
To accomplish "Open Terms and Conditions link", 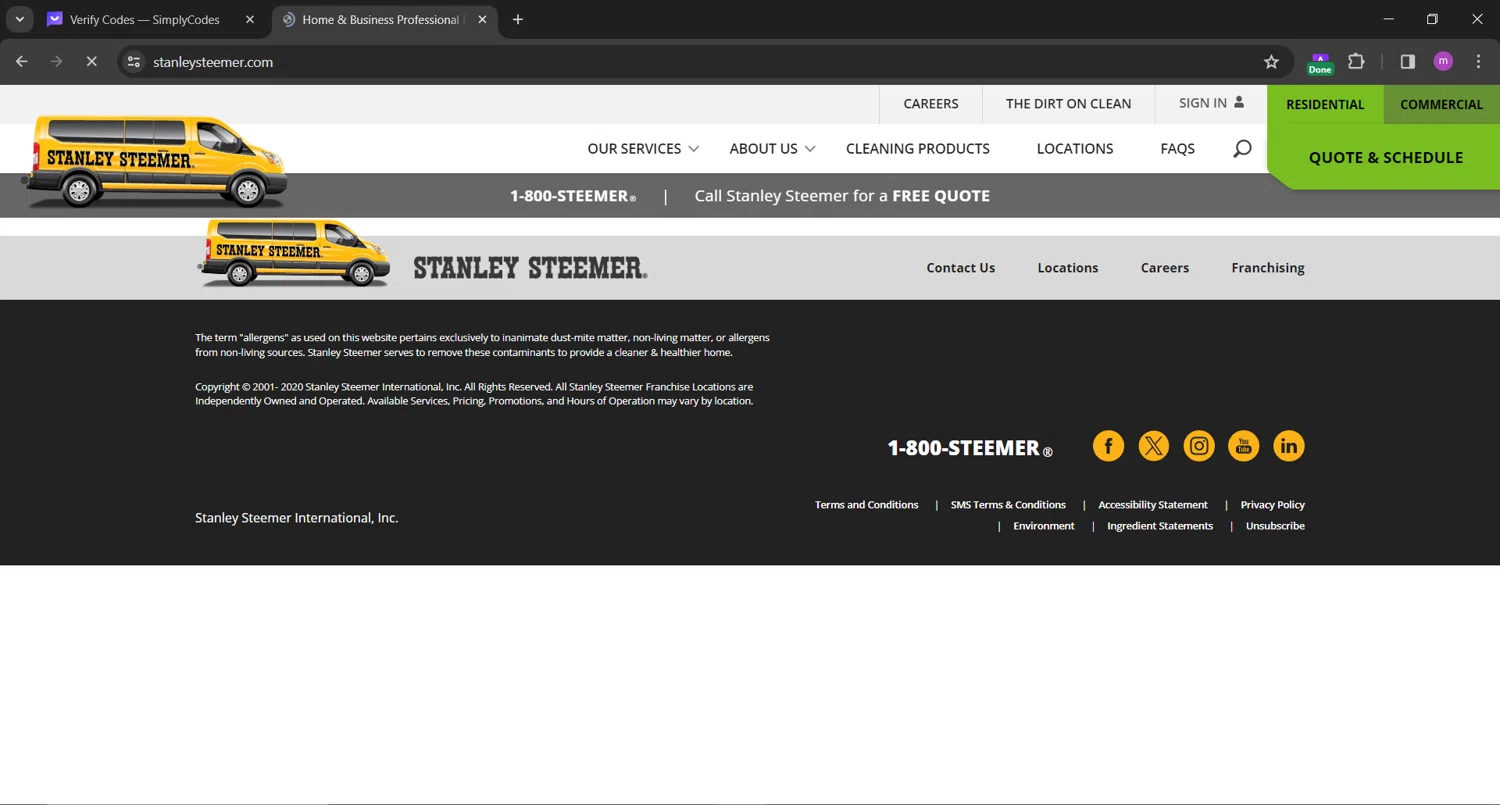I will 866,505.
